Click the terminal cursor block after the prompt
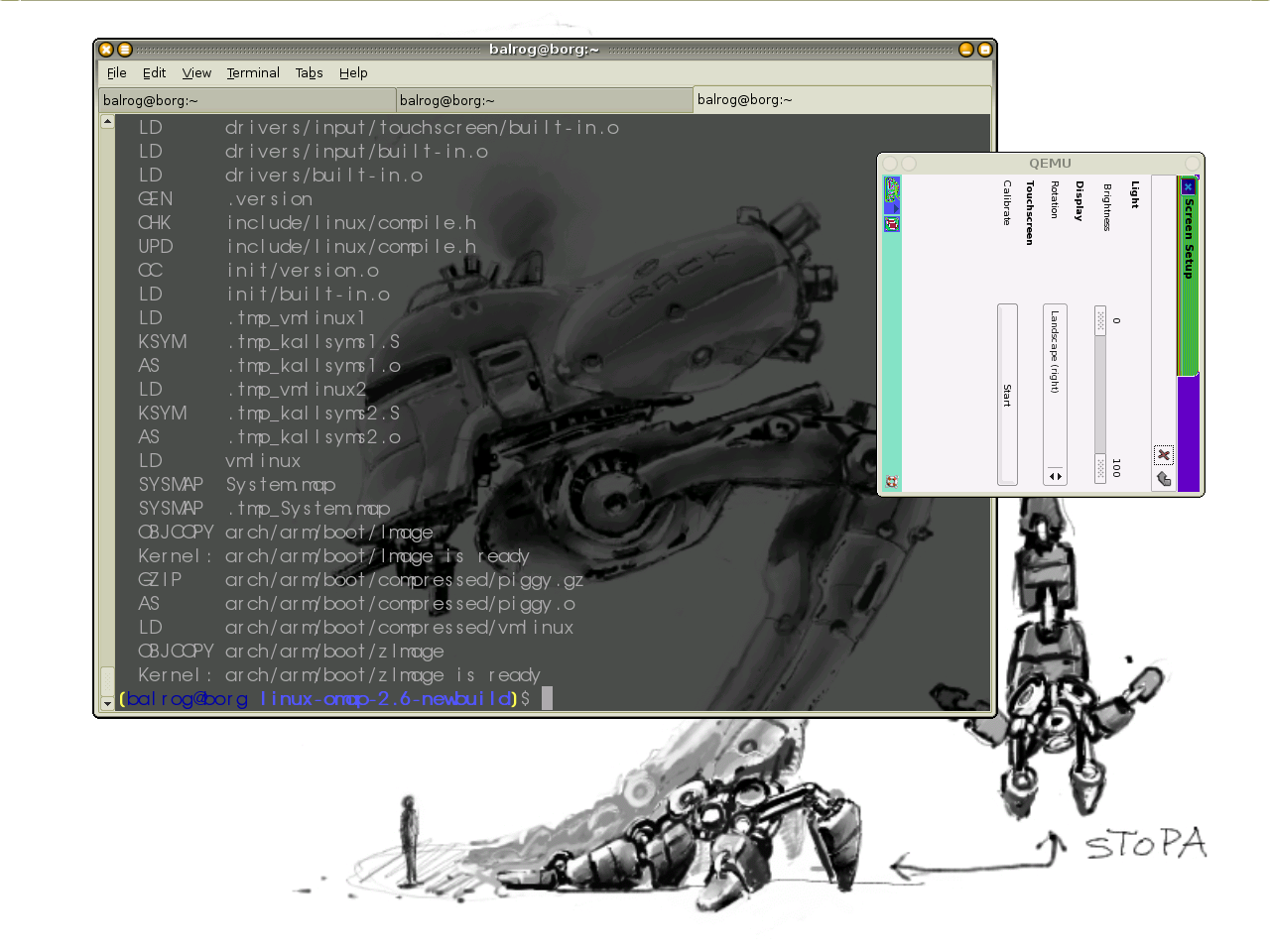Viewport: 1270px width, 952px height. [547, 699]
